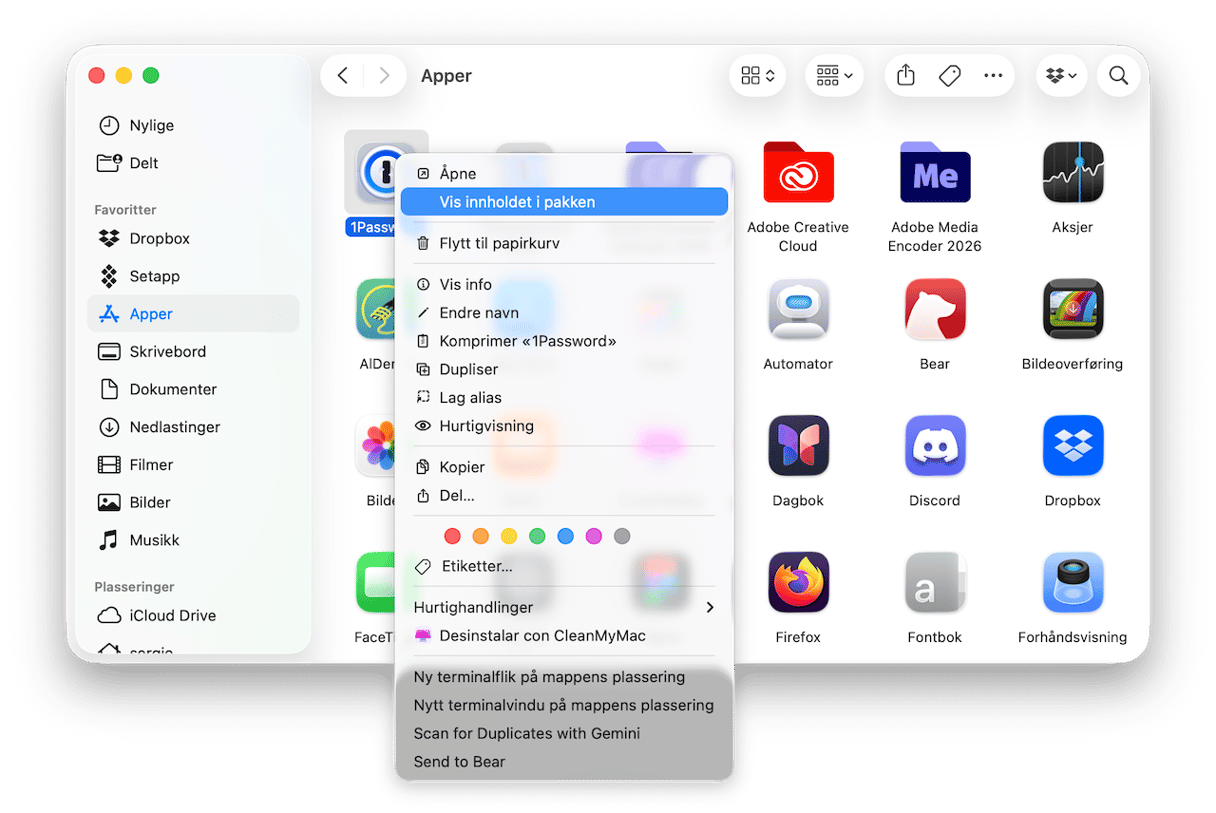The image size is (1216, 813).
Task: Choose Åpne from the context menu
Action: 565,173
